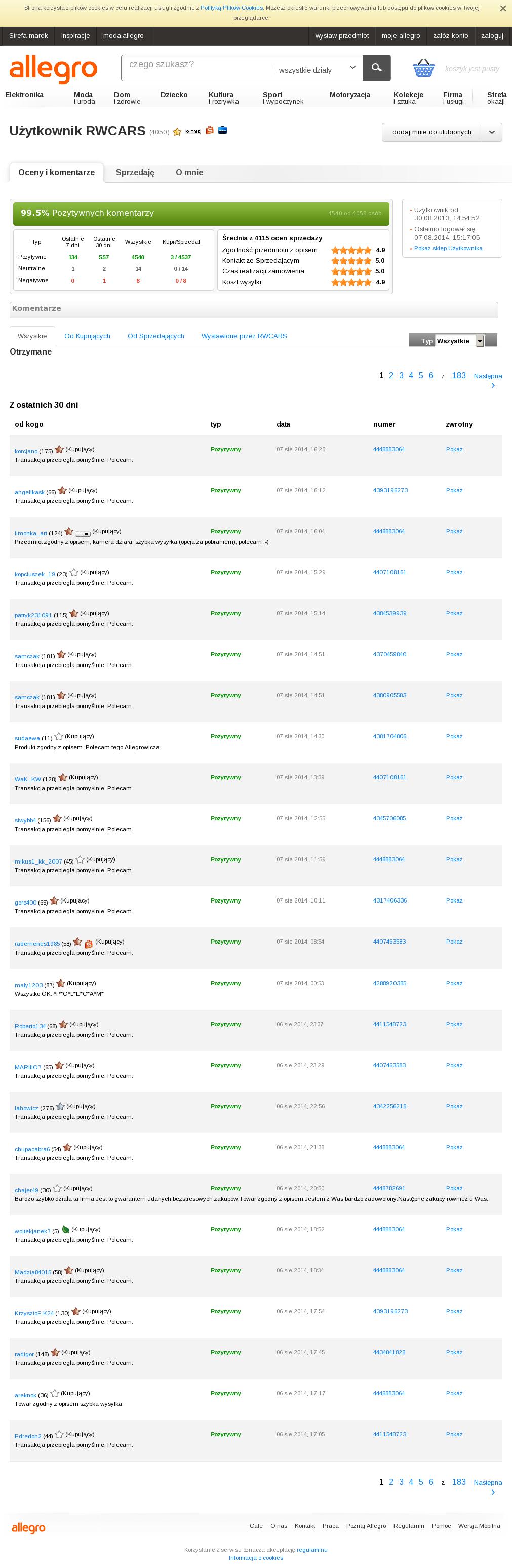
Task: Expand arrow beside 'dodaj mnie do ulubionych'
Action: click(x=492, y=132)
